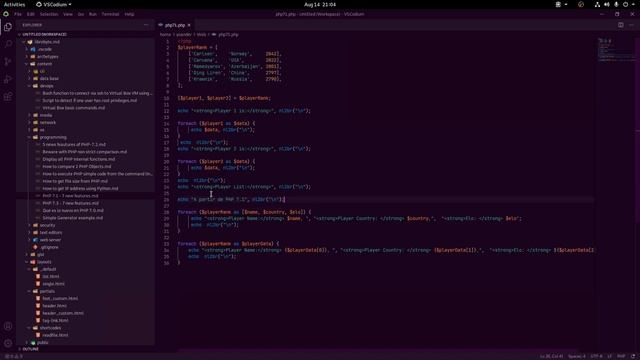Open the Manage gear in the activity bar
Image resolution: width=640 pixels, height=360 pixels.
(x=8, y=343)
